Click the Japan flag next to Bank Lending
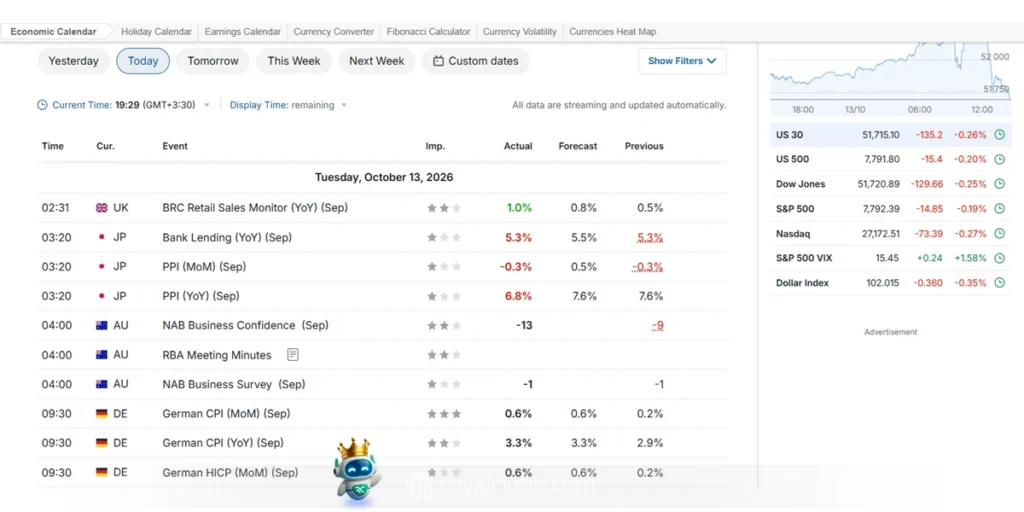1024x512 pixels. [x=101, y=237]
